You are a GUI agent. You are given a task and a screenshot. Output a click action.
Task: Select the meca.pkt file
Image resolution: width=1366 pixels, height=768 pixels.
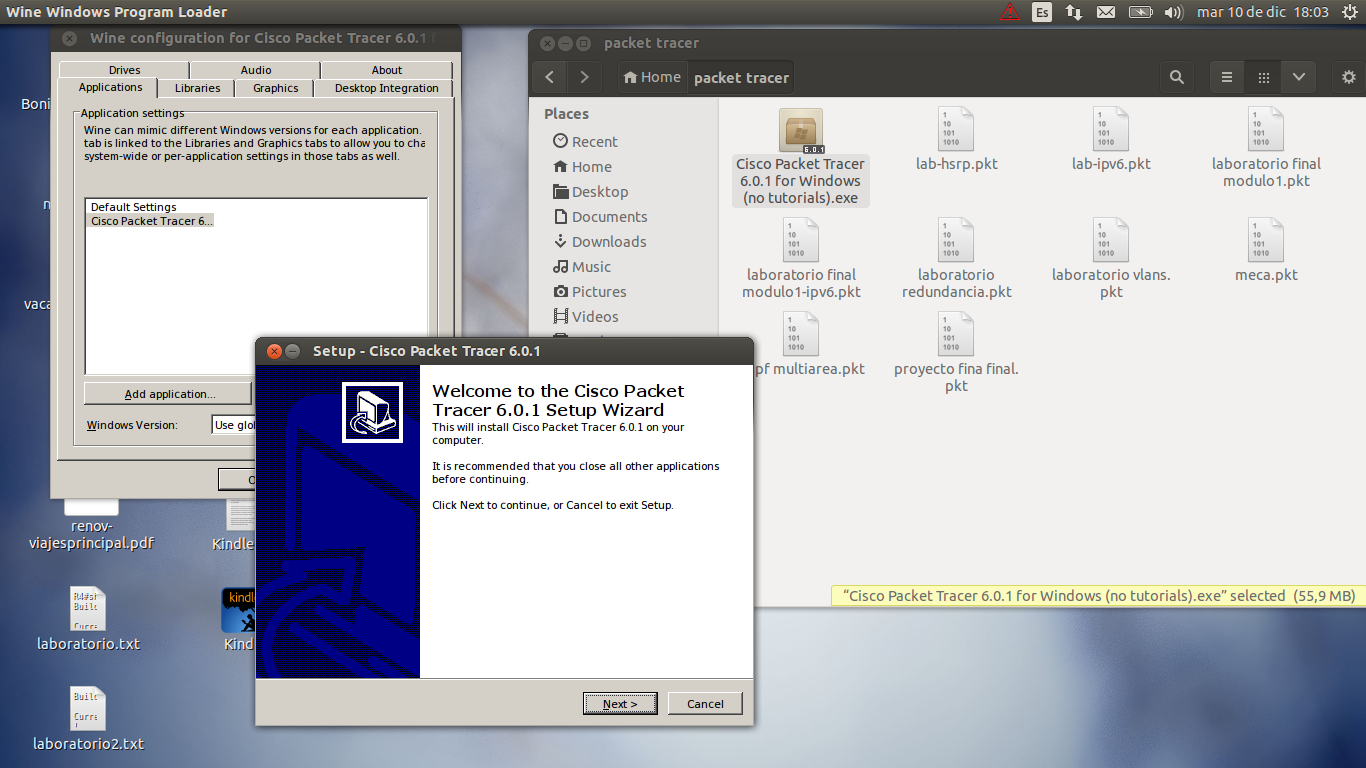(1264, 240)
